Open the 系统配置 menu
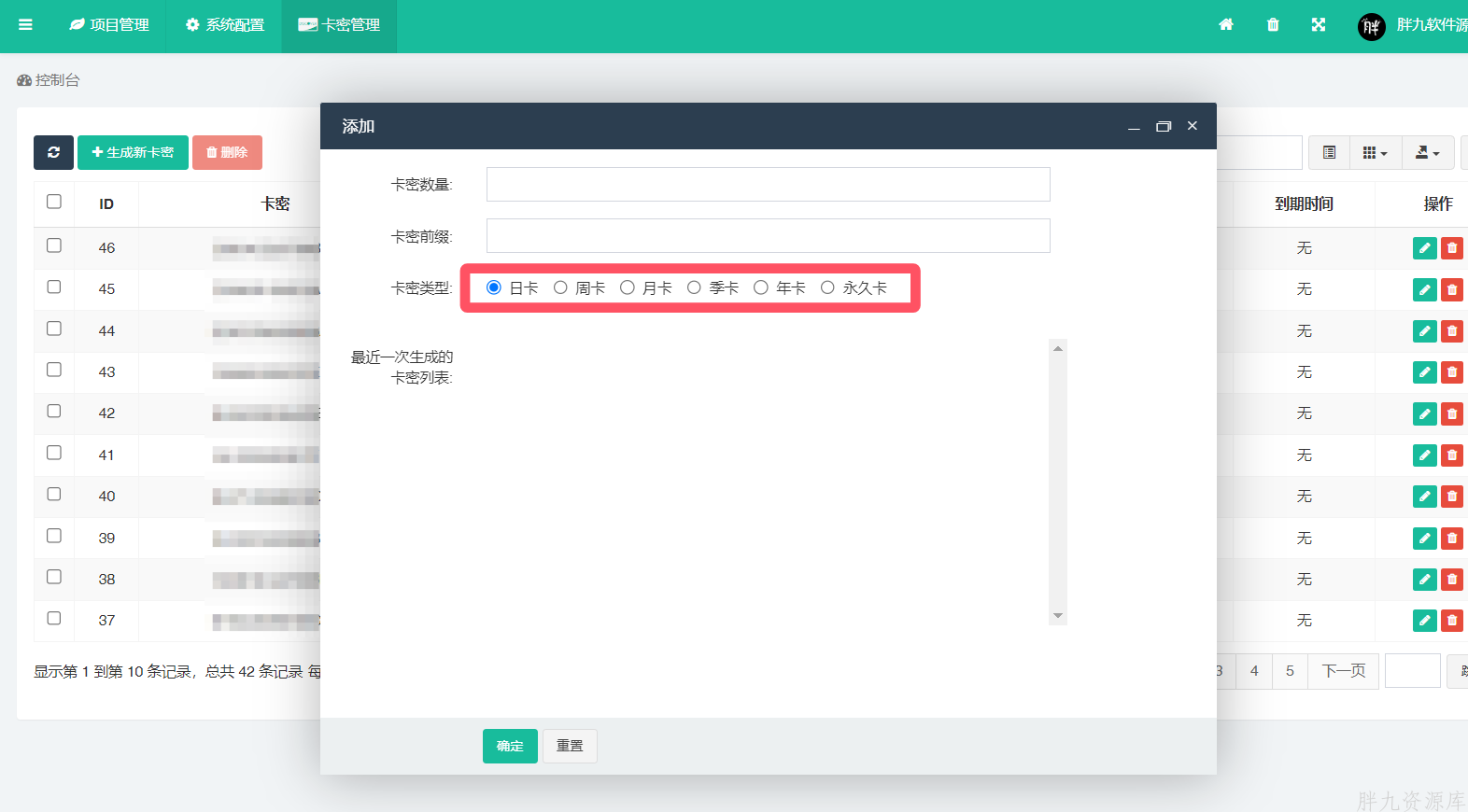Screen dimensions: 1468x812 click(225, 25)
